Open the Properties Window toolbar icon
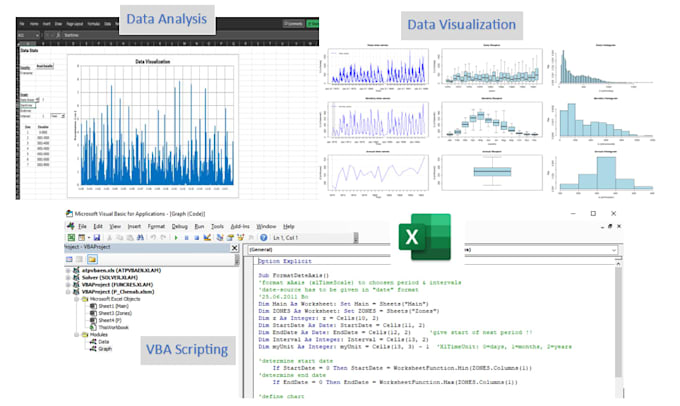Image resolution: width=680 pixels, height=406 pixels. pyautogui.click(x=230, y=238)
